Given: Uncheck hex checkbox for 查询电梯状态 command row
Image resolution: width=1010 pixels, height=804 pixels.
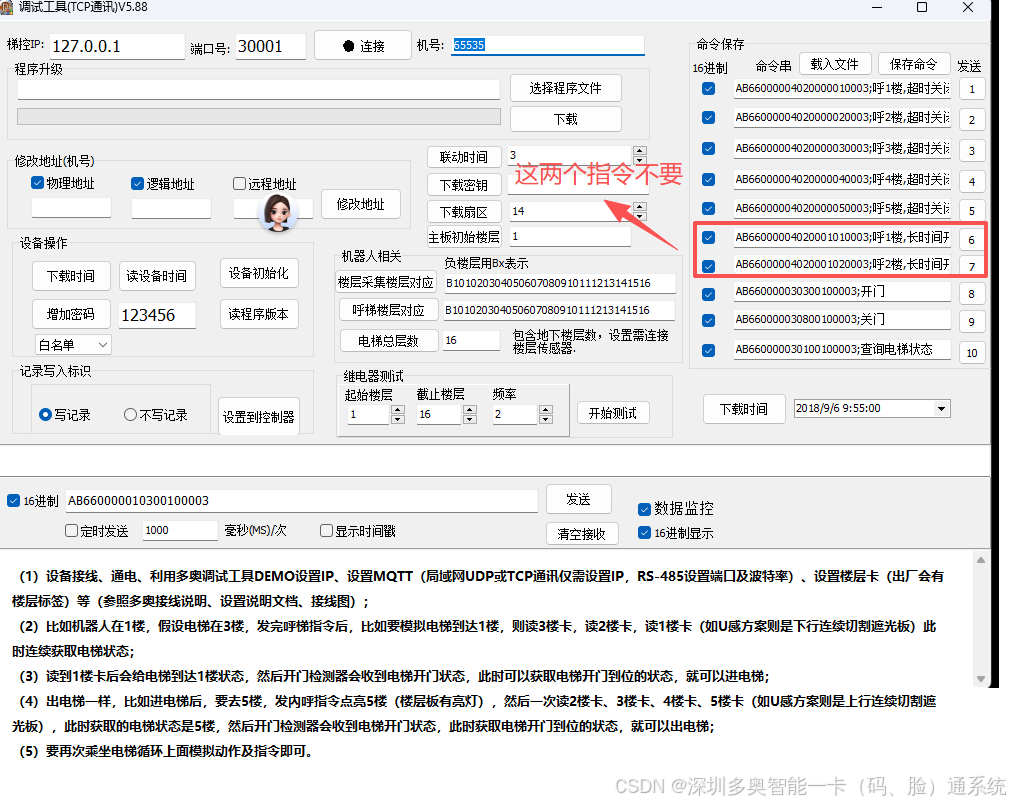Looking at the screenshot, I should 709,350.
